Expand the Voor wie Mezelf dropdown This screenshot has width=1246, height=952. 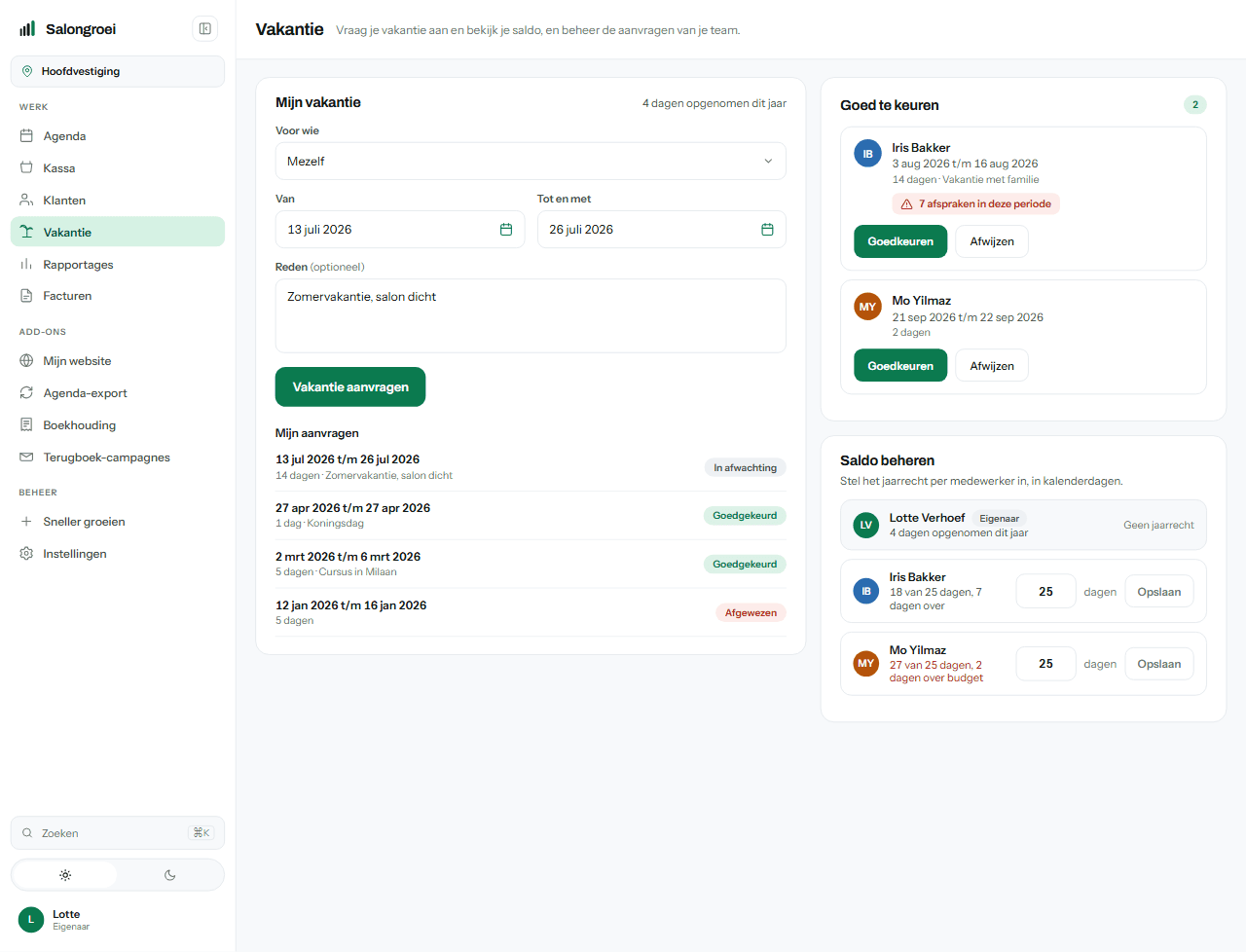click(531, 162)
